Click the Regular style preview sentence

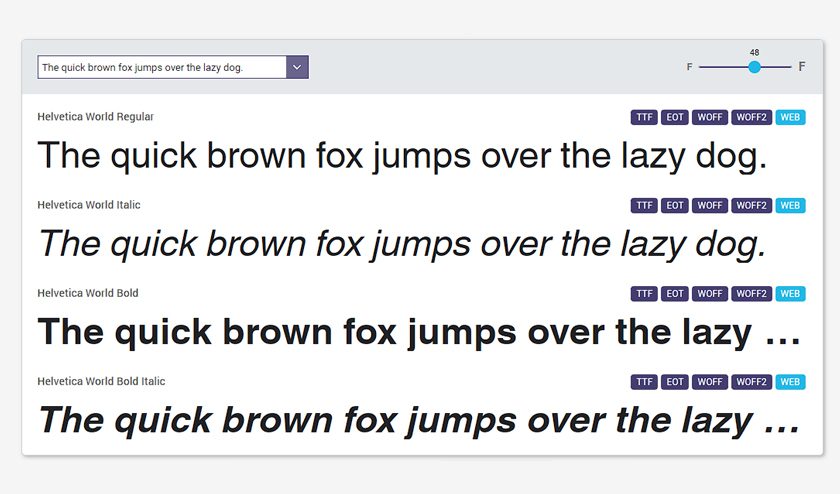[x=402, y=156]
